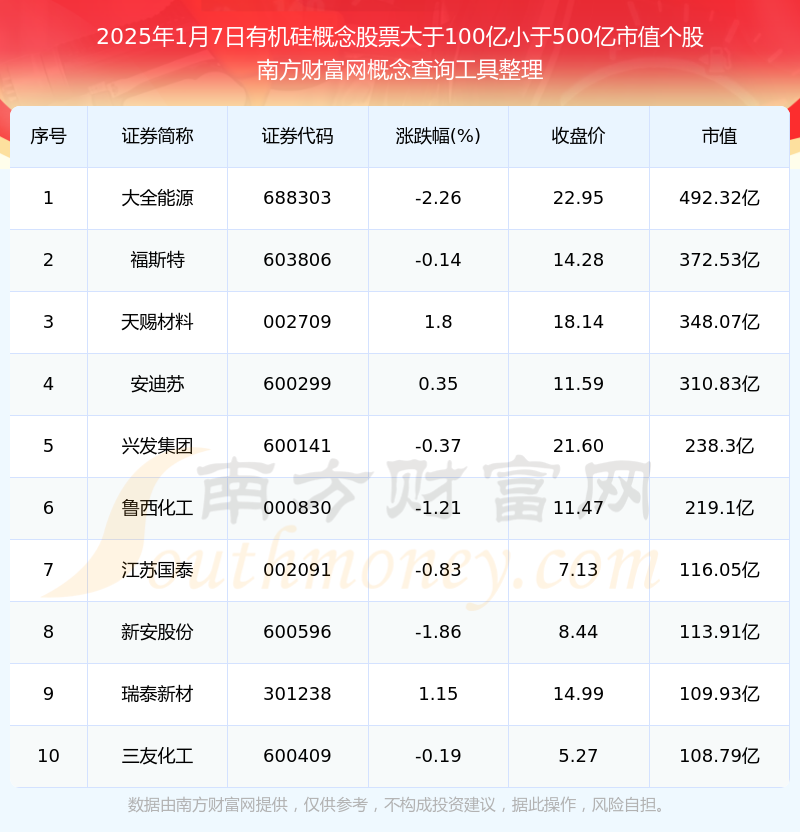800x832 pixels.
Task: Click market cap 108.79亿
Action: pyautogui.click(x=719, y=757)
